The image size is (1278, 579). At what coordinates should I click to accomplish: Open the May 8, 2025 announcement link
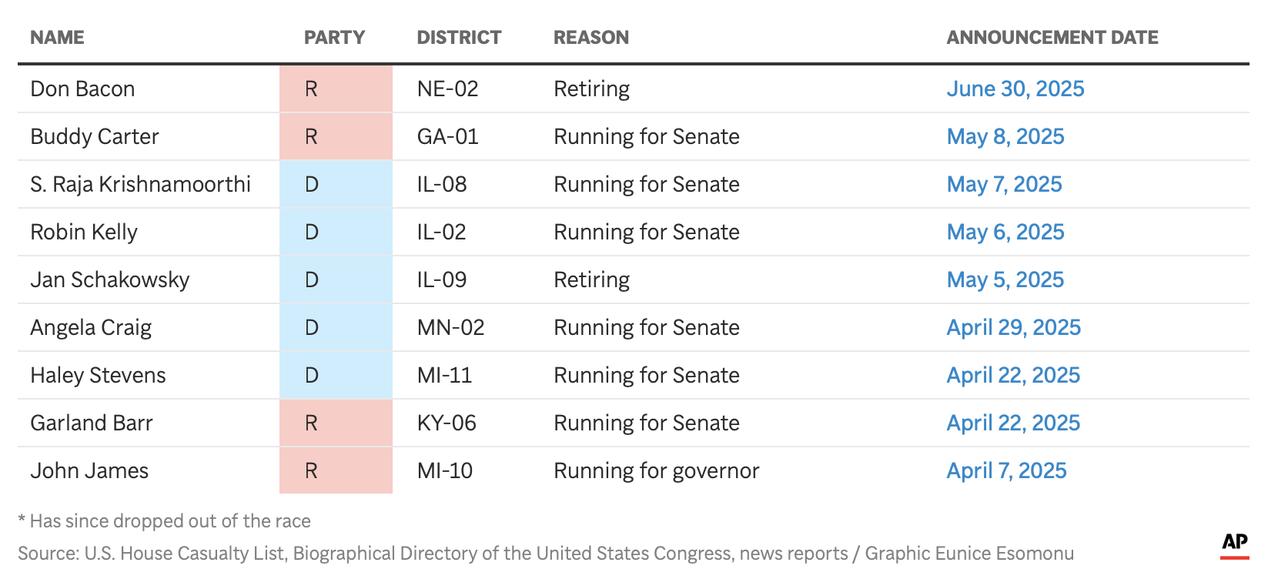[1005, 136]
